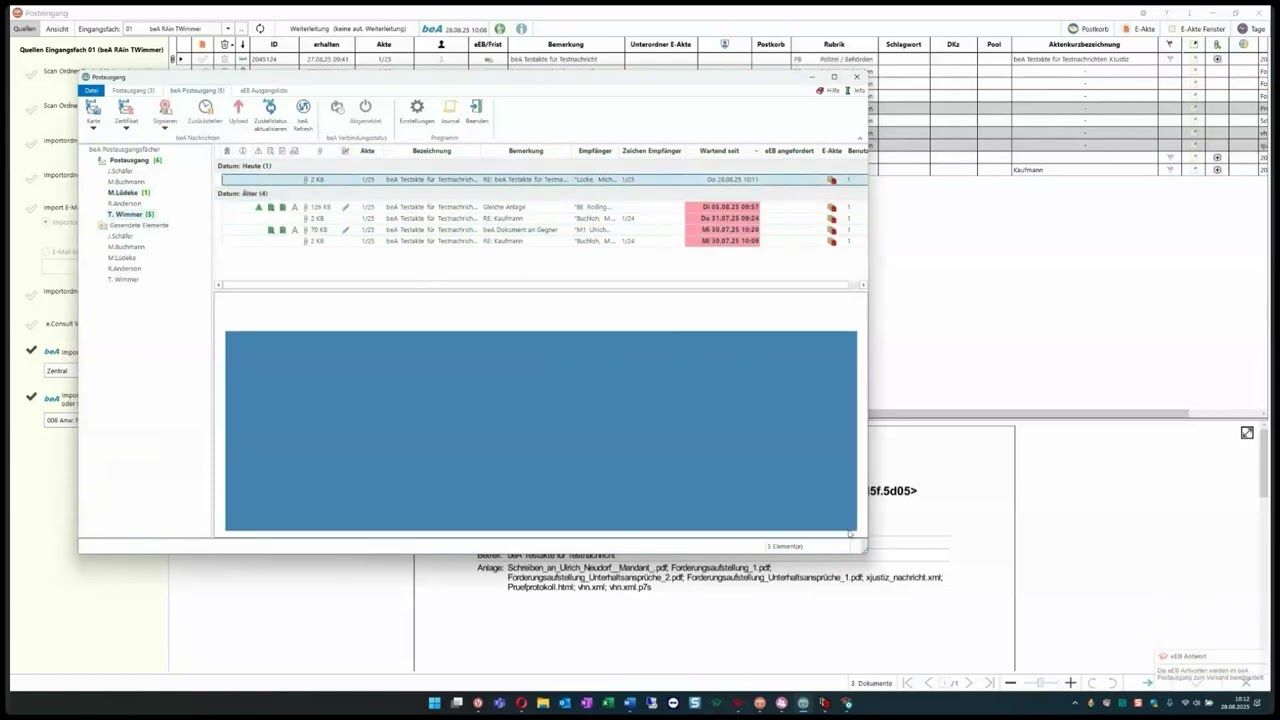Open the Quellen tab in Posteingang
Screen dimensions: 1280x720
(25, 29)
